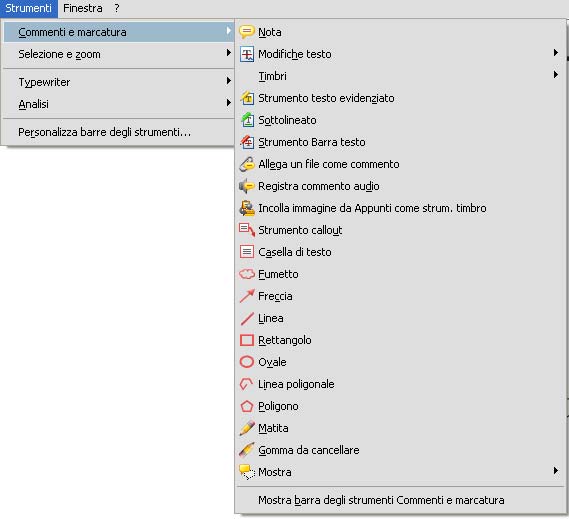Expand the Modifiche testo submenu arrow
The width and height of the screenshot is (569, 519).
(x=556, y=53)
